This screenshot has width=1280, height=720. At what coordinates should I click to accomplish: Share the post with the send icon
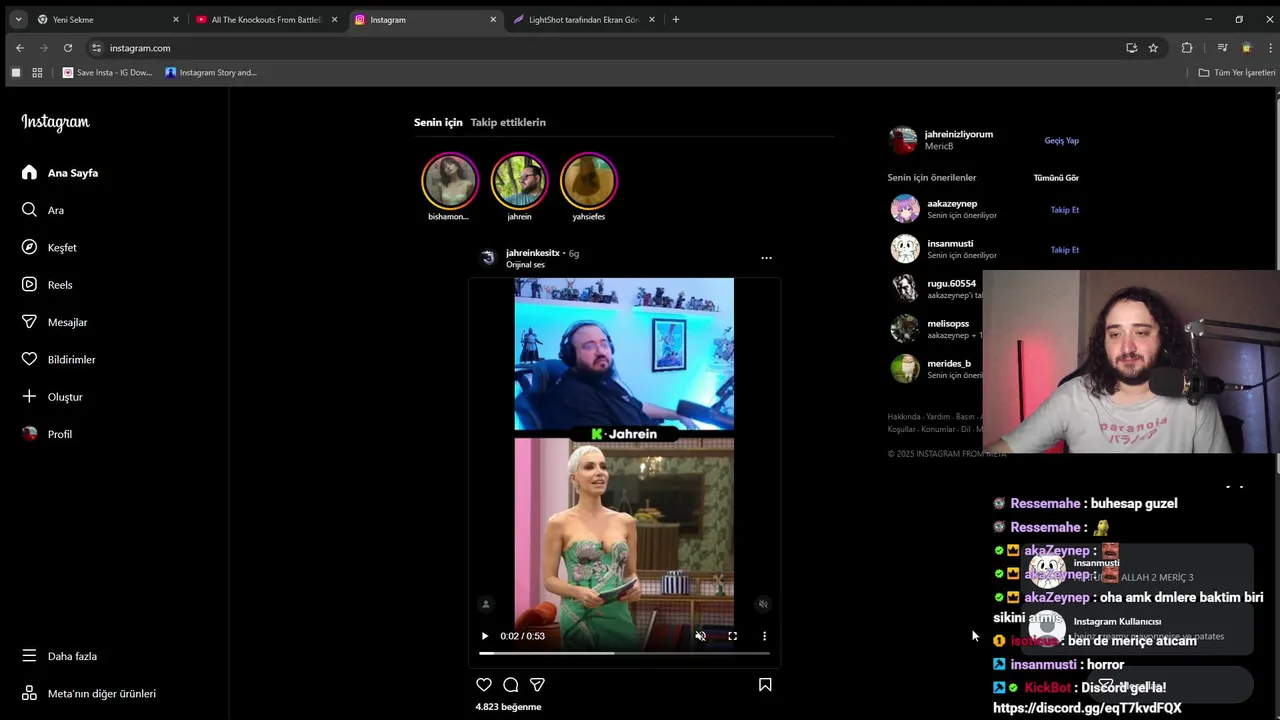(537, 685)
